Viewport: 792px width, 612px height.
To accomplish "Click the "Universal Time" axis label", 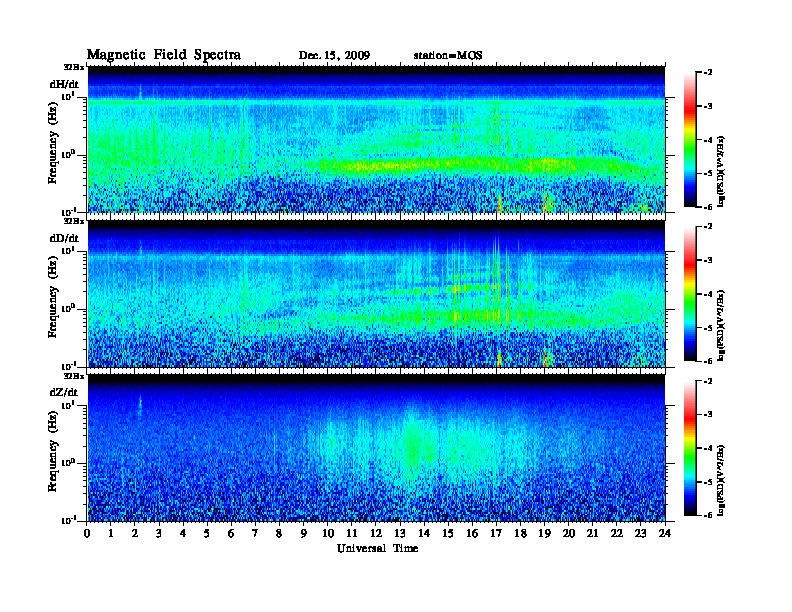I will point(377,548).
